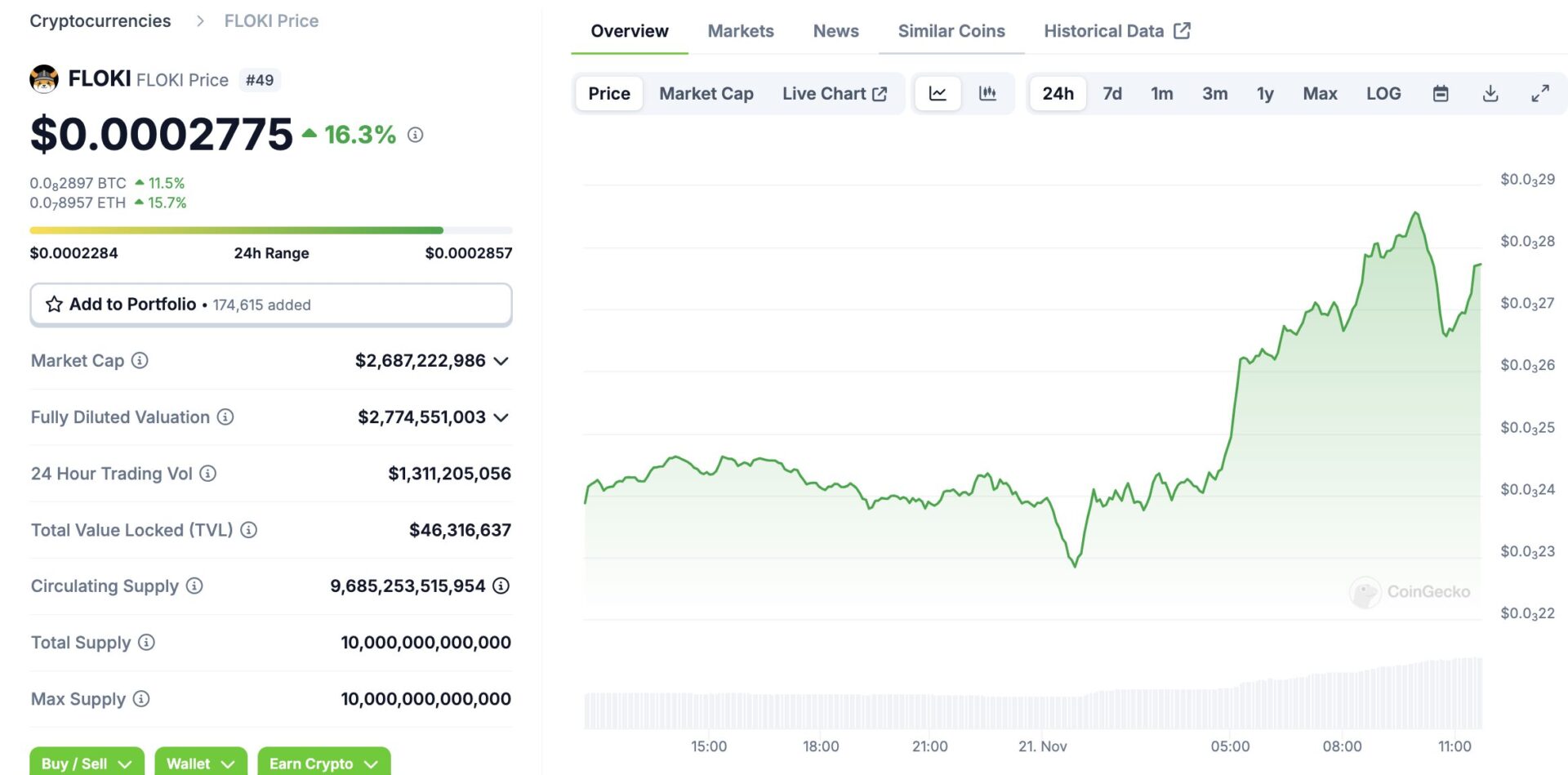This screenshot has height=775, width=1568.
Task: Open the calendar date range icon
Action: click(1441, 94)
